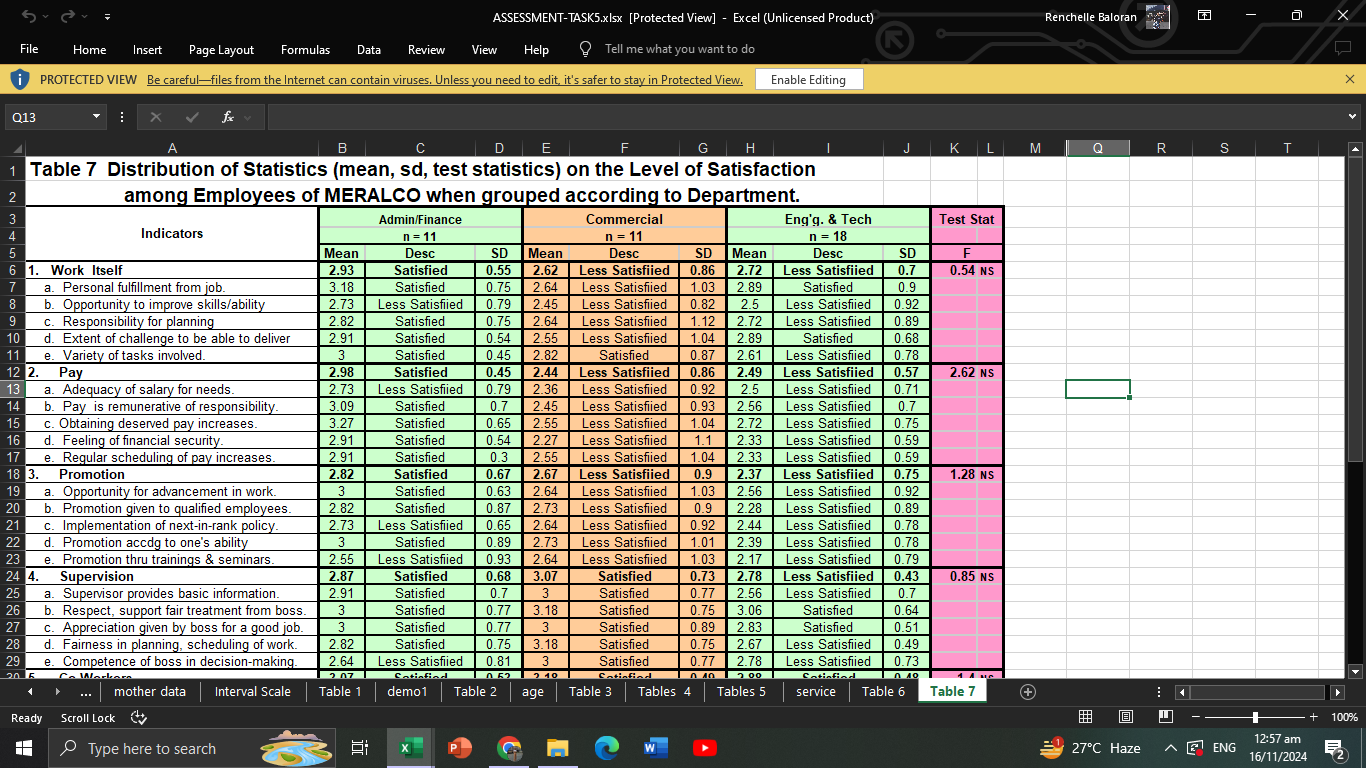1366x768 pixels.
Task: Click the formula bar Enter checkmark icon
Action: click(x=192, y=117)
